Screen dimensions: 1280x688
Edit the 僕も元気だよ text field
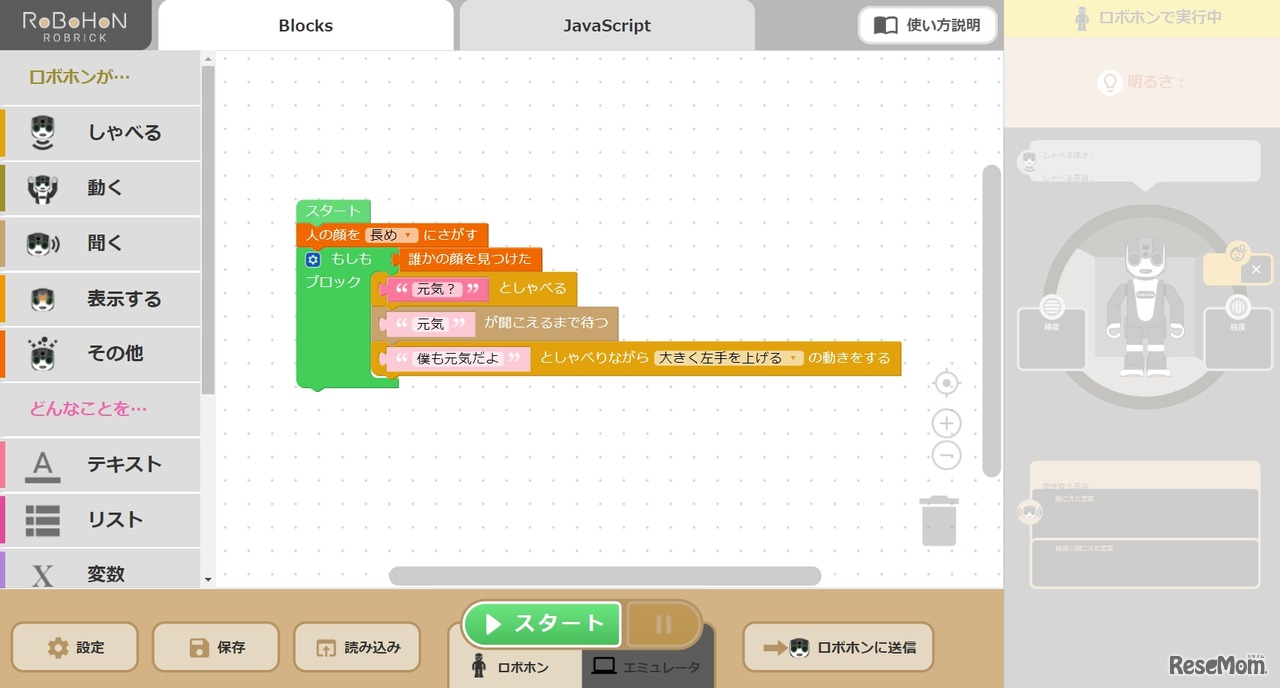click(x=458, y=358)
